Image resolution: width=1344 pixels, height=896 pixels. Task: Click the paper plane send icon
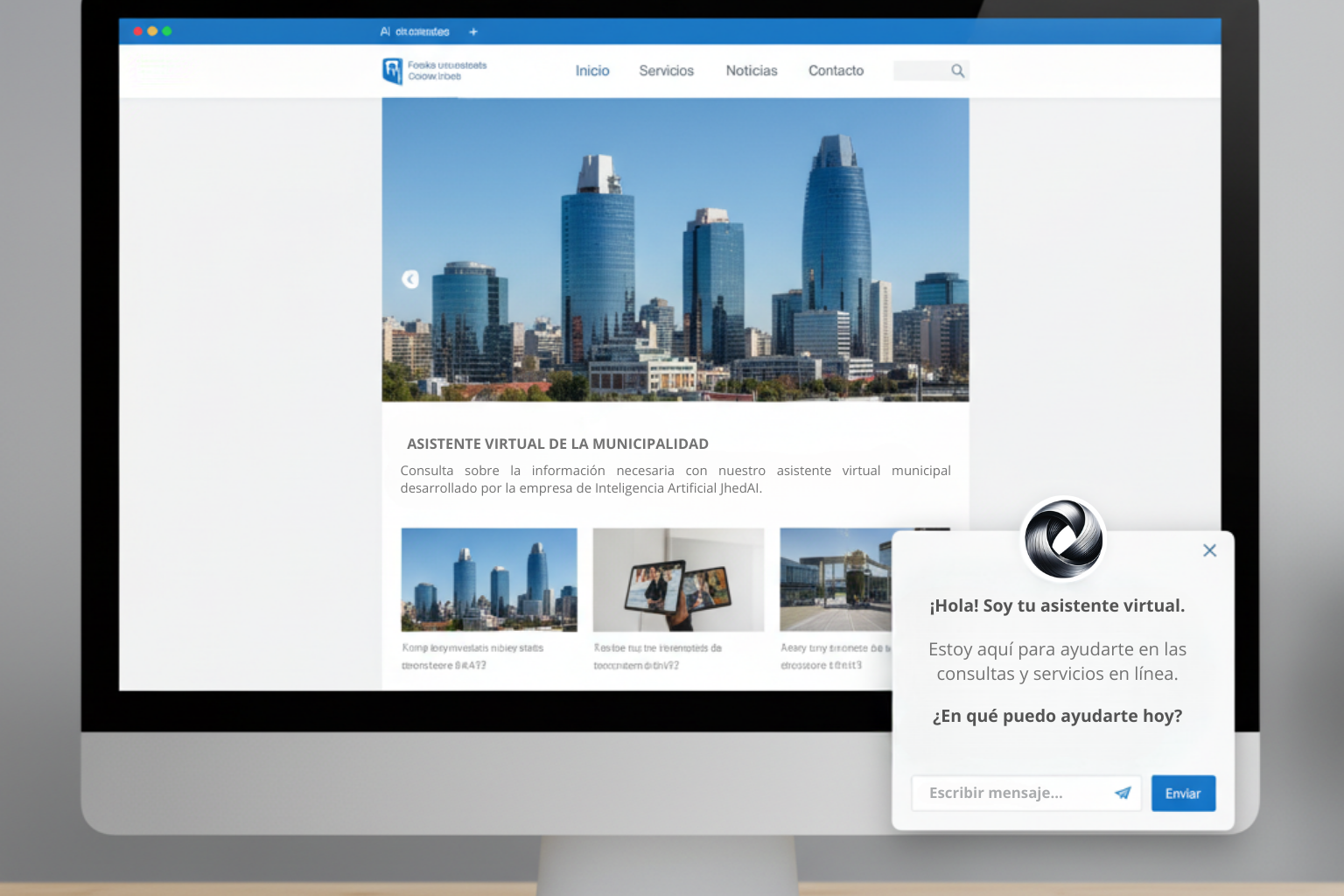pyautogui.click(x=1123, y=793)
